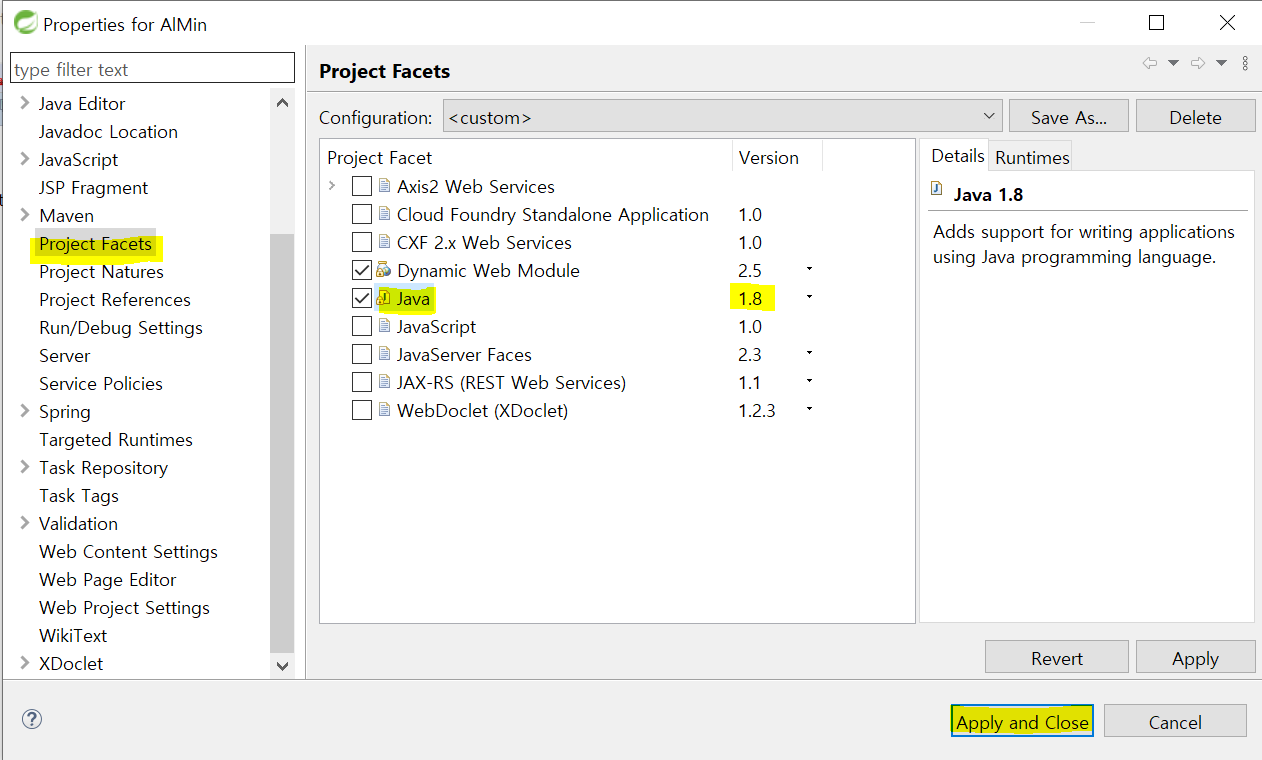Open the Configuration combo box
Image resolution: width=1262 pixels, height=760 pixels.
[x=722, y=117]
